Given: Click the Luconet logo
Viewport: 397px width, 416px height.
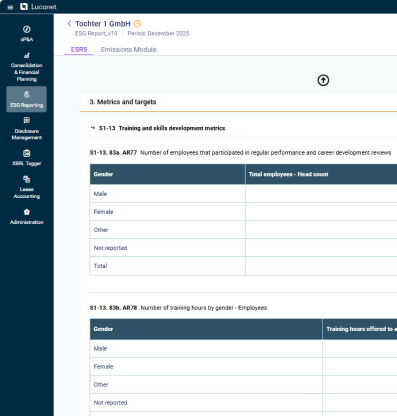Looking at the screenshot, I should (38, 7).
